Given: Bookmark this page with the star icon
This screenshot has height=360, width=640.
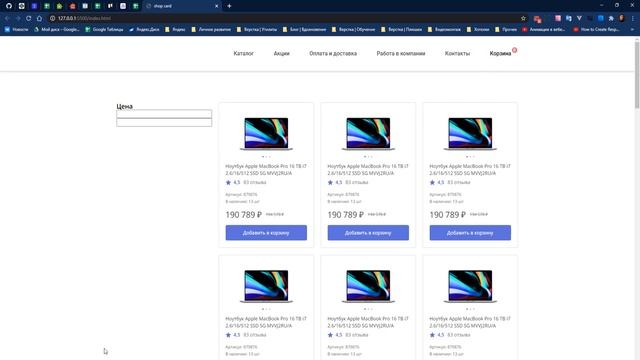Looking at the screenshot, I should pyautogui.click(x=523, y=18).
